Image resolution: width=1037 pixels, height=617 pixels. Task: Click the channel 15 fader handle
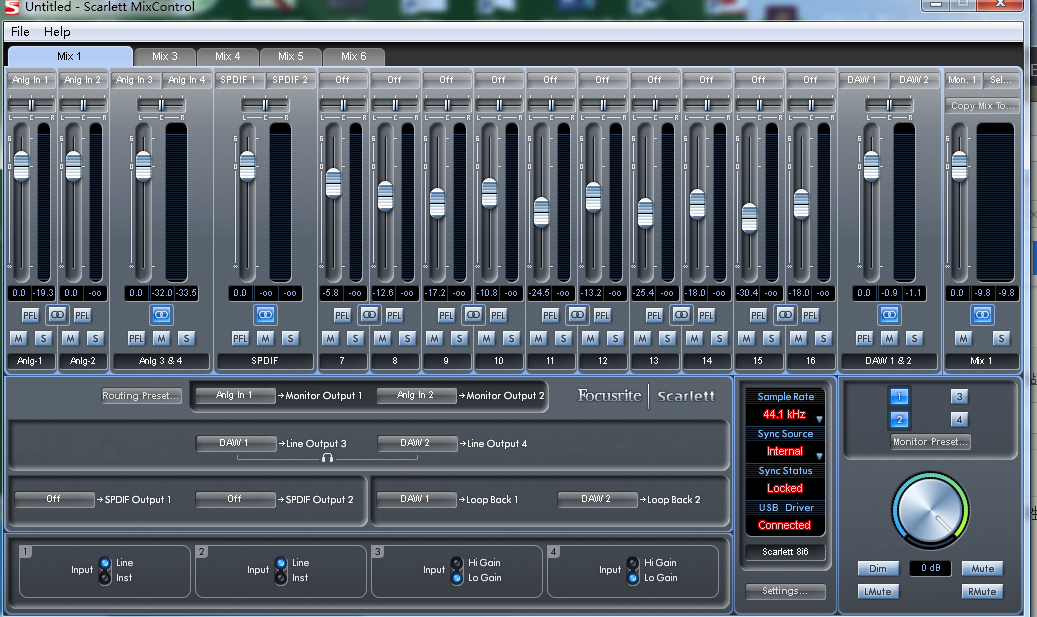click(x=750, y=217)
